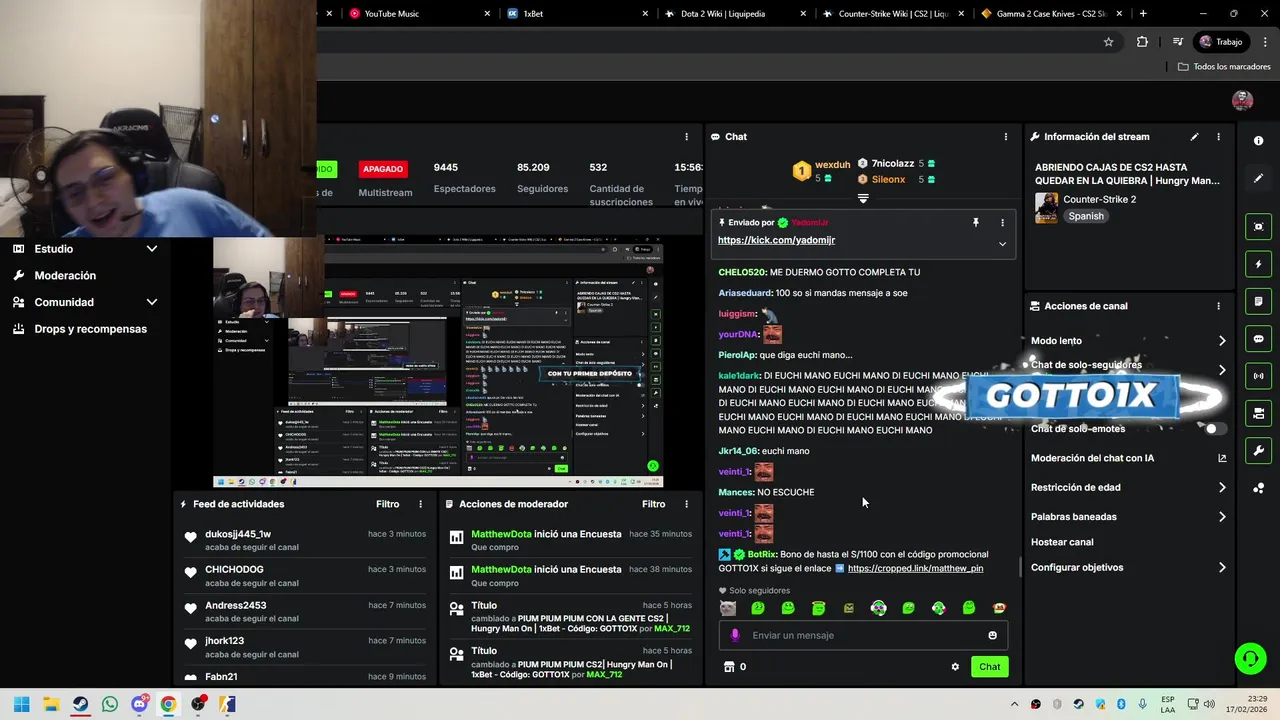Click CHICHODOG in activity feed
The width and height of the screenshot is (1280, 720).
point(234,570)
